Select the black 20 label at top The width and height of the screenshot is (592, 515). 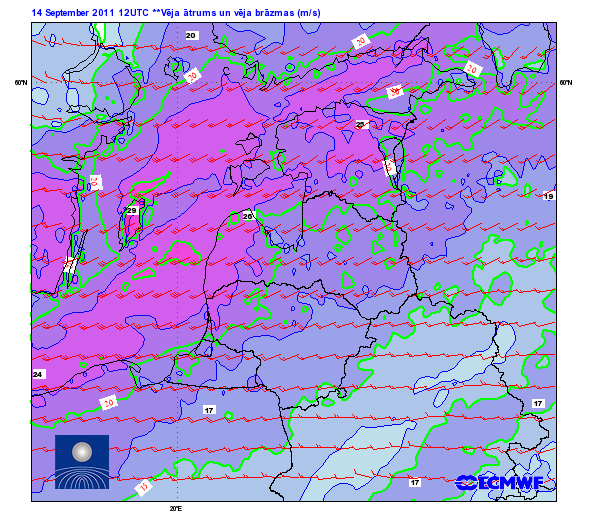[191, 35]
